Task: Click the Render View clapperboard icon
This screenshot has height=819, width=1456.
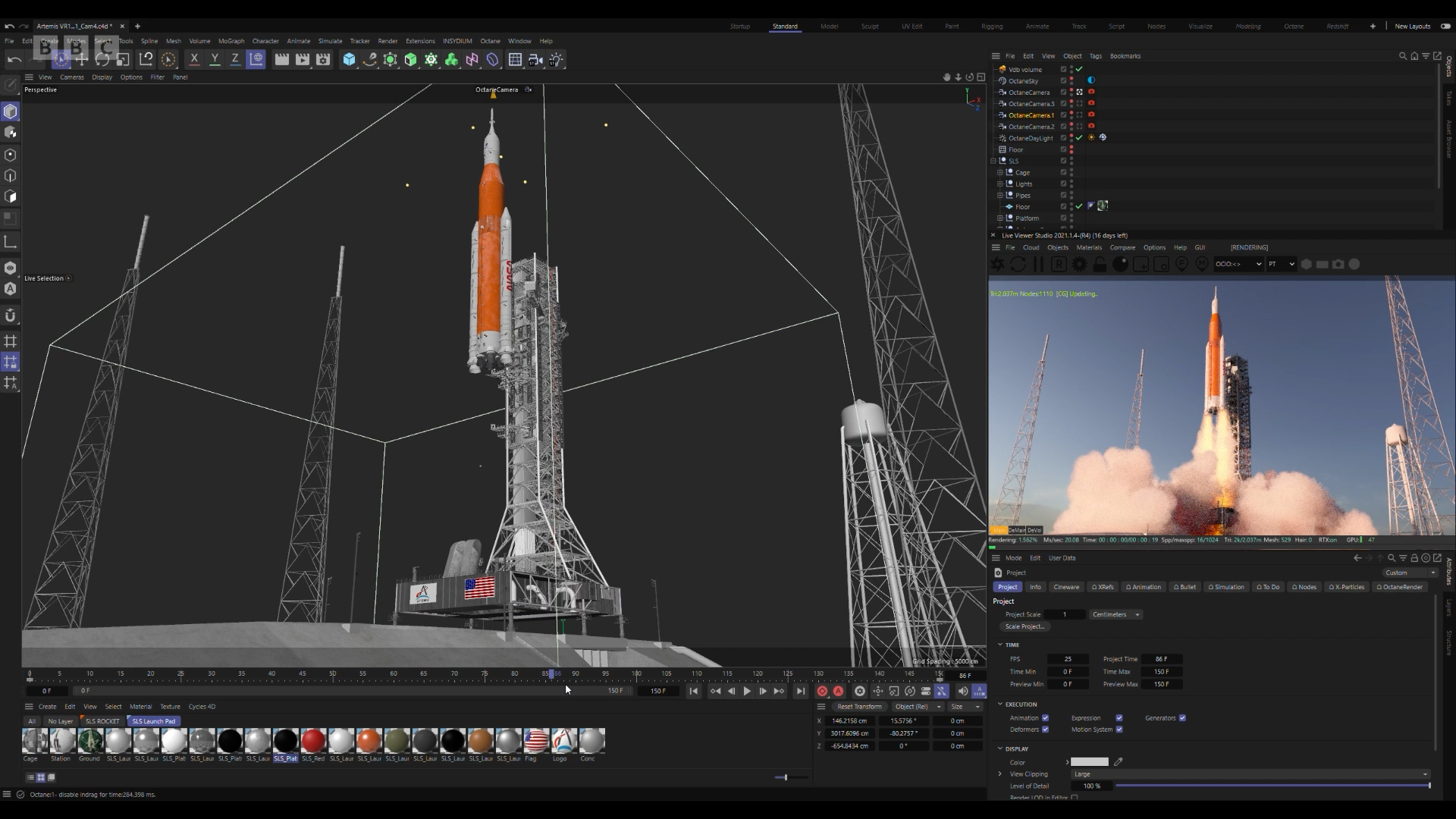Action: [281, 59]
